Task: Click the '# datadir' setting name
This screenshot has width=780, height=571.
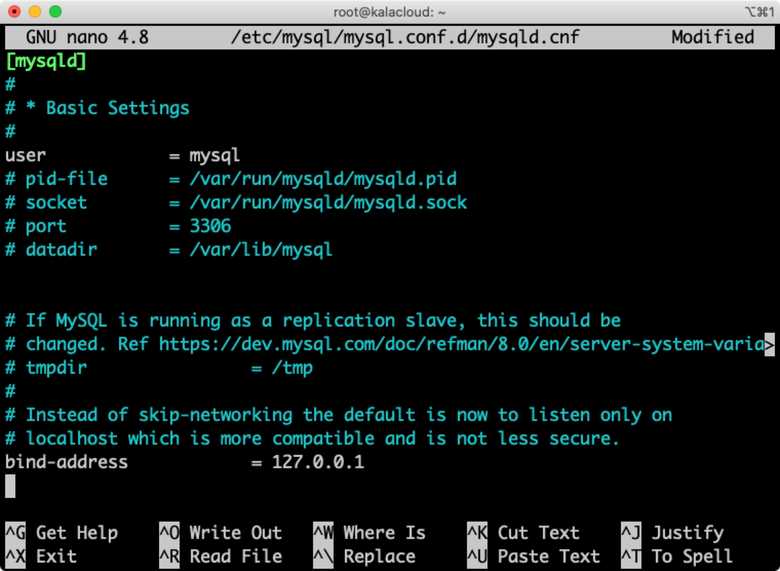Action: 51,249
